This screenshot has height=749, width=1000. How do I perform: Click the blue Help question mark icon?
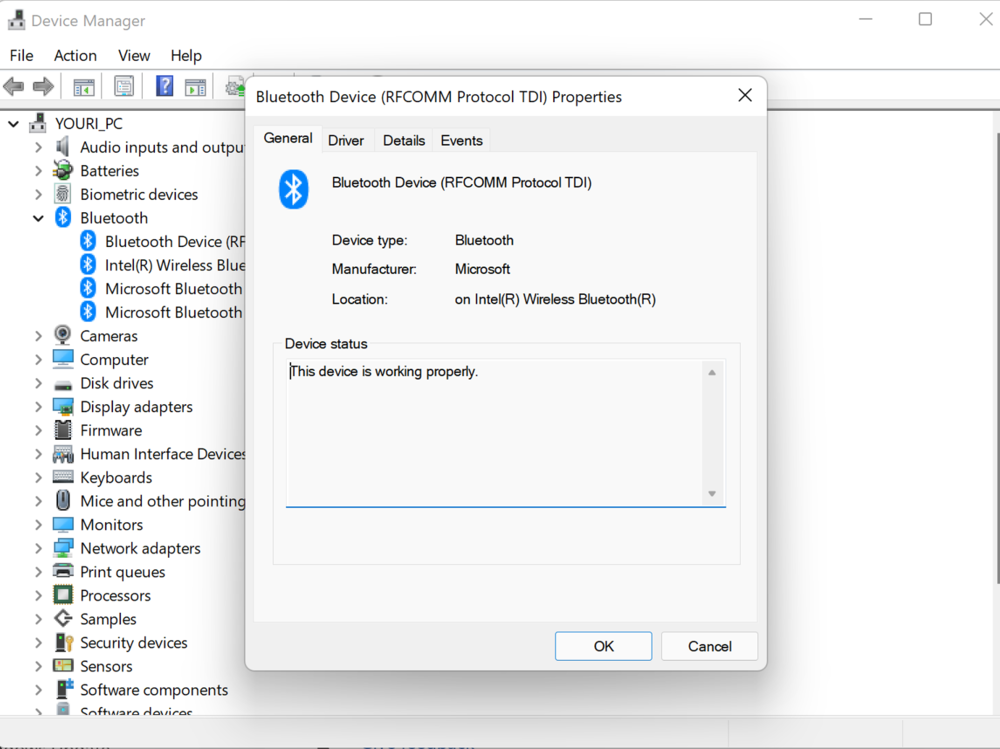coord(165,87)
